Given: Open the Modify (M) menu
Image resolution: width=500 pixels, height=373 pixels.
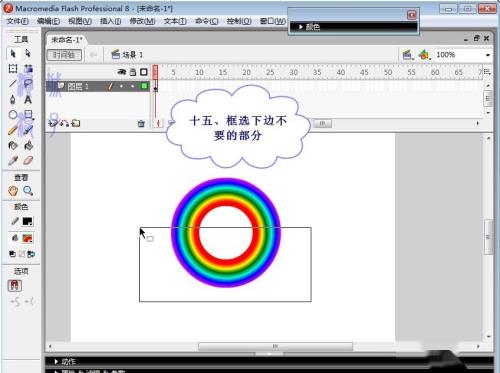Looking at the screenshot, I should tap(142, 21).
